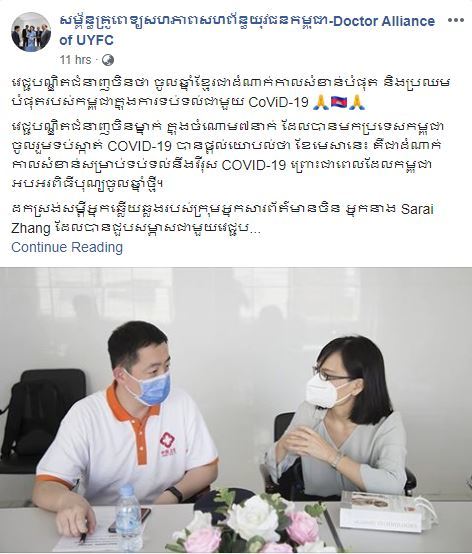
Task: Click the first praying hands emoji
Action: pos(321,102)
